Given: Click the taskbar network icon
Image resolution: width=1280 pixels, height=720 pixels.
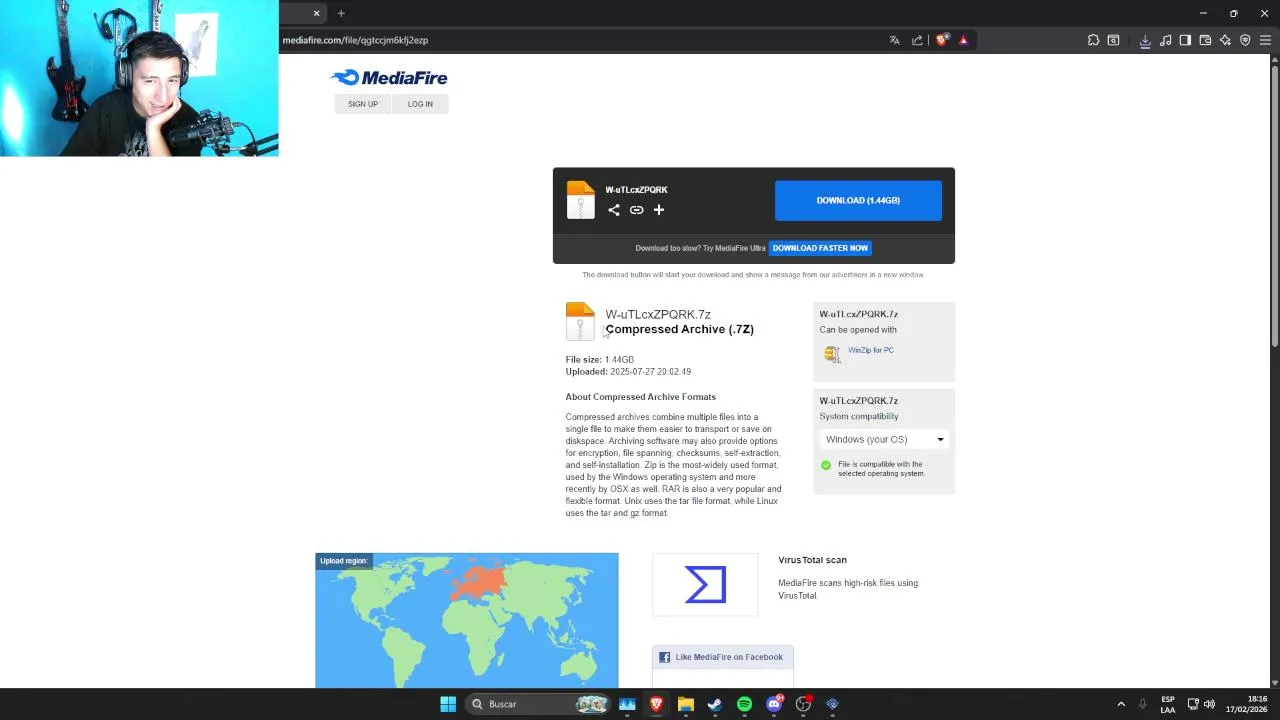Looking at the screenshot, I should click(x=1193, y=704).
